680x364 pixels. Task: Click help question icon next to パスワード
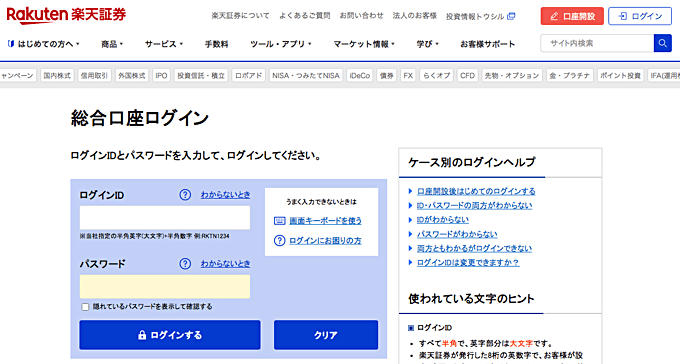185,263
